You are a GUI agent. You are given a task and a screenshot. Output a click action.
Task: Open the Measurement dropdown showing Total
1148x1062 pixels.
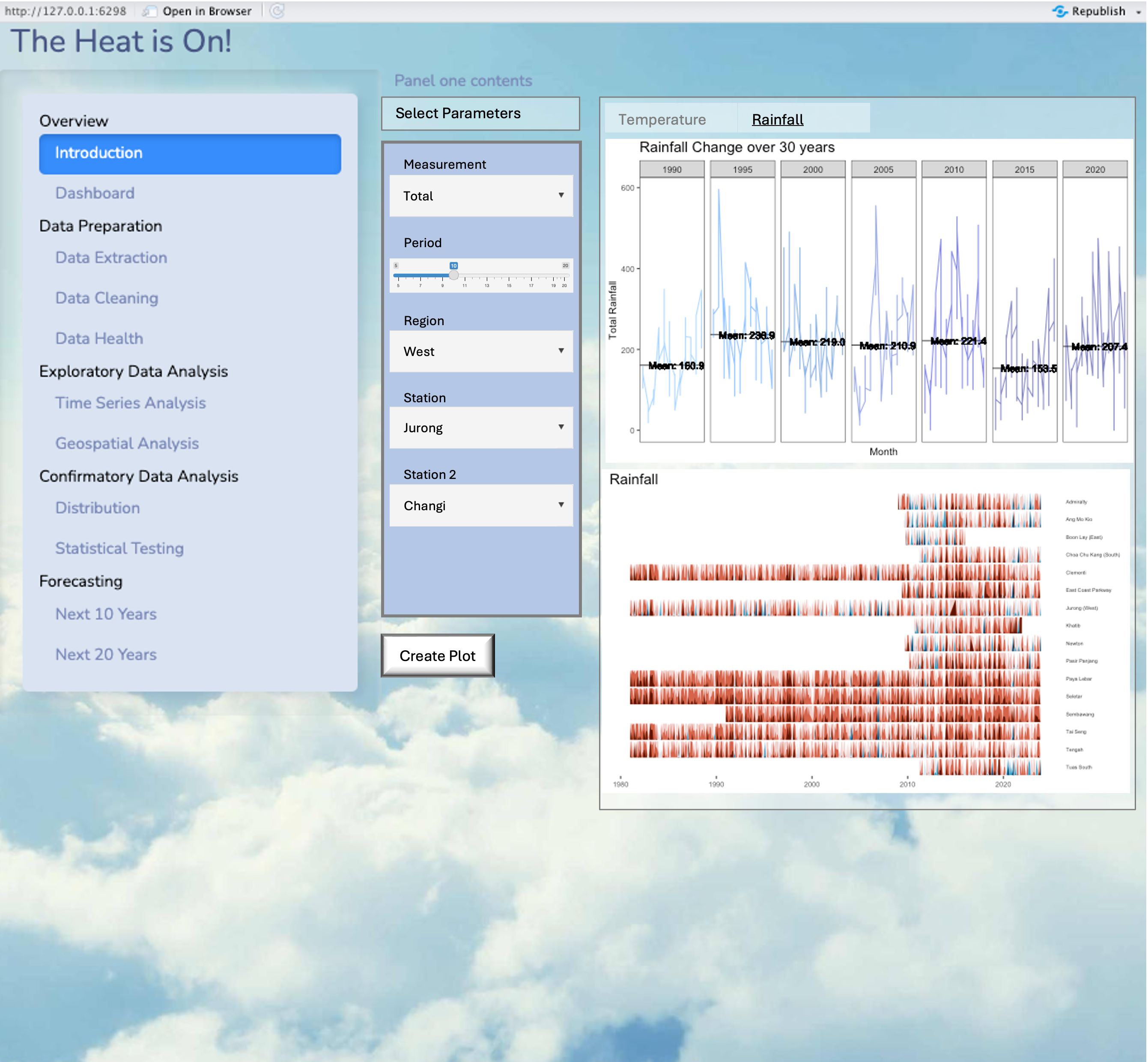pyautogui.click(x=481, y=196)
